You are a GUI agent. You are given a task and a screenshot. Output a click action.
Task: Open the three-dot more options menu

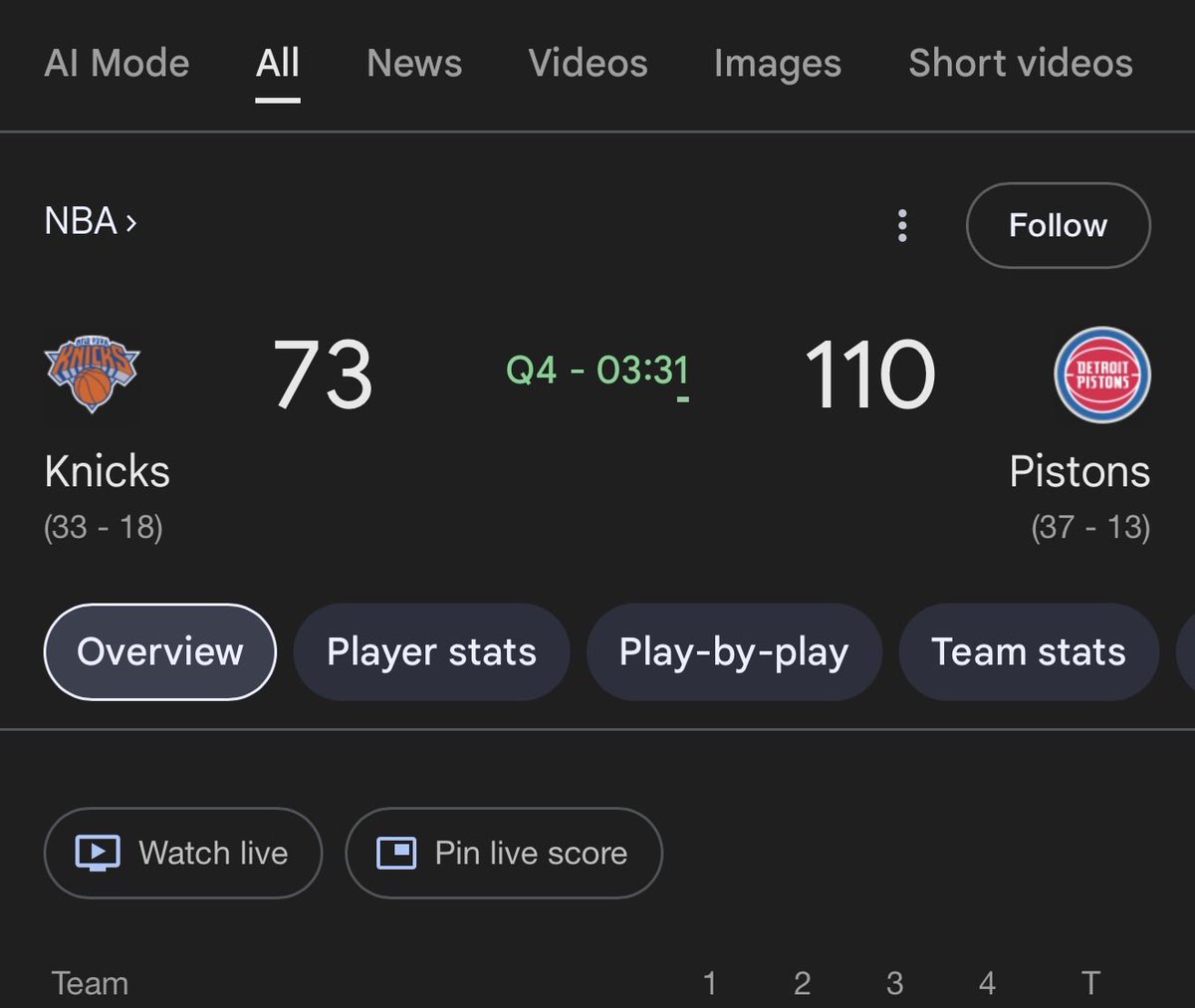(x=902, y=225)
